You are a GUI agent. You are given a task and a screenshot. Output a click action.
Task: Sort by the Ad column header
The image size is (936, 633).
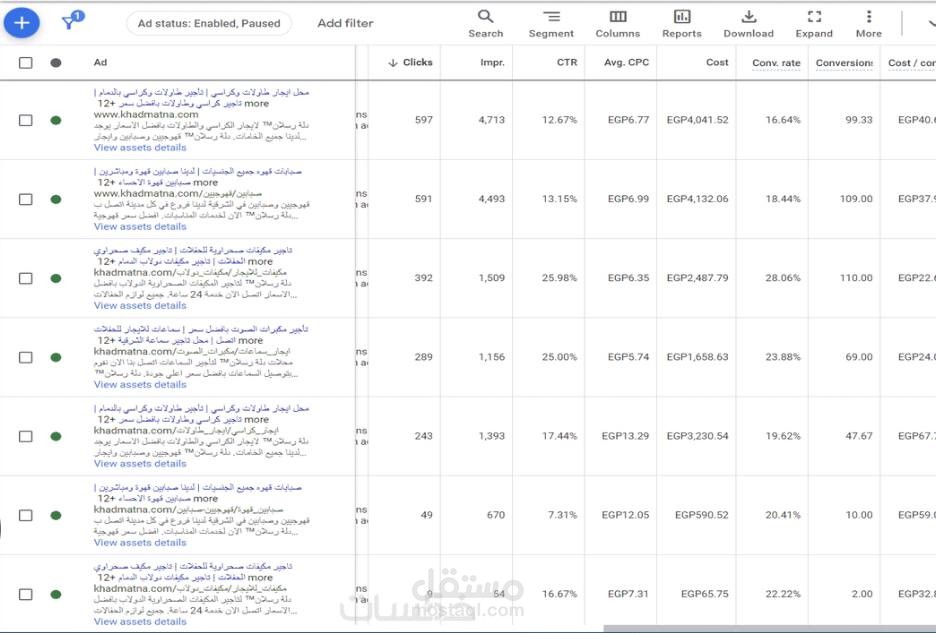pyautogui.click(x=100, y=62)
